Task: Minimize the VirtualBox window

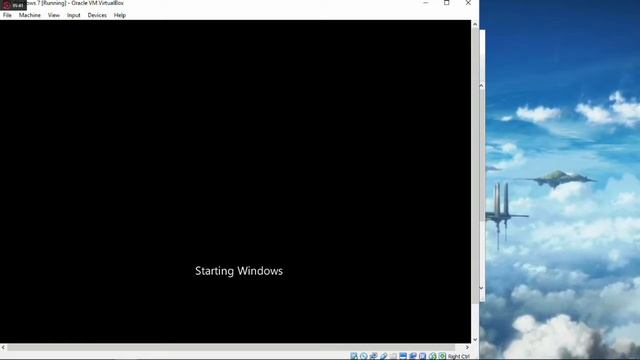Action: coord(426,3)
